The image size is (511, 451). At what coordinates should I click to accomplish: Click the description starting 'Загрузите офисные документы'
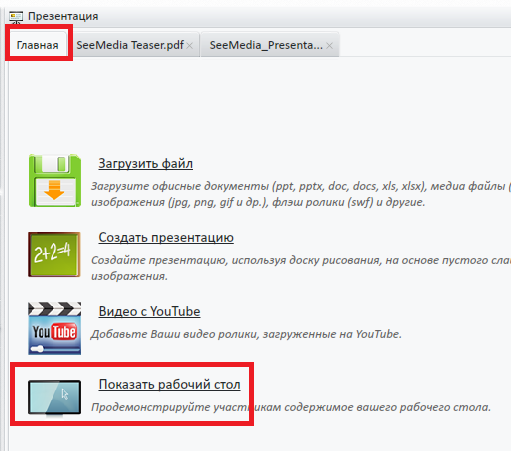coord(301,194)
